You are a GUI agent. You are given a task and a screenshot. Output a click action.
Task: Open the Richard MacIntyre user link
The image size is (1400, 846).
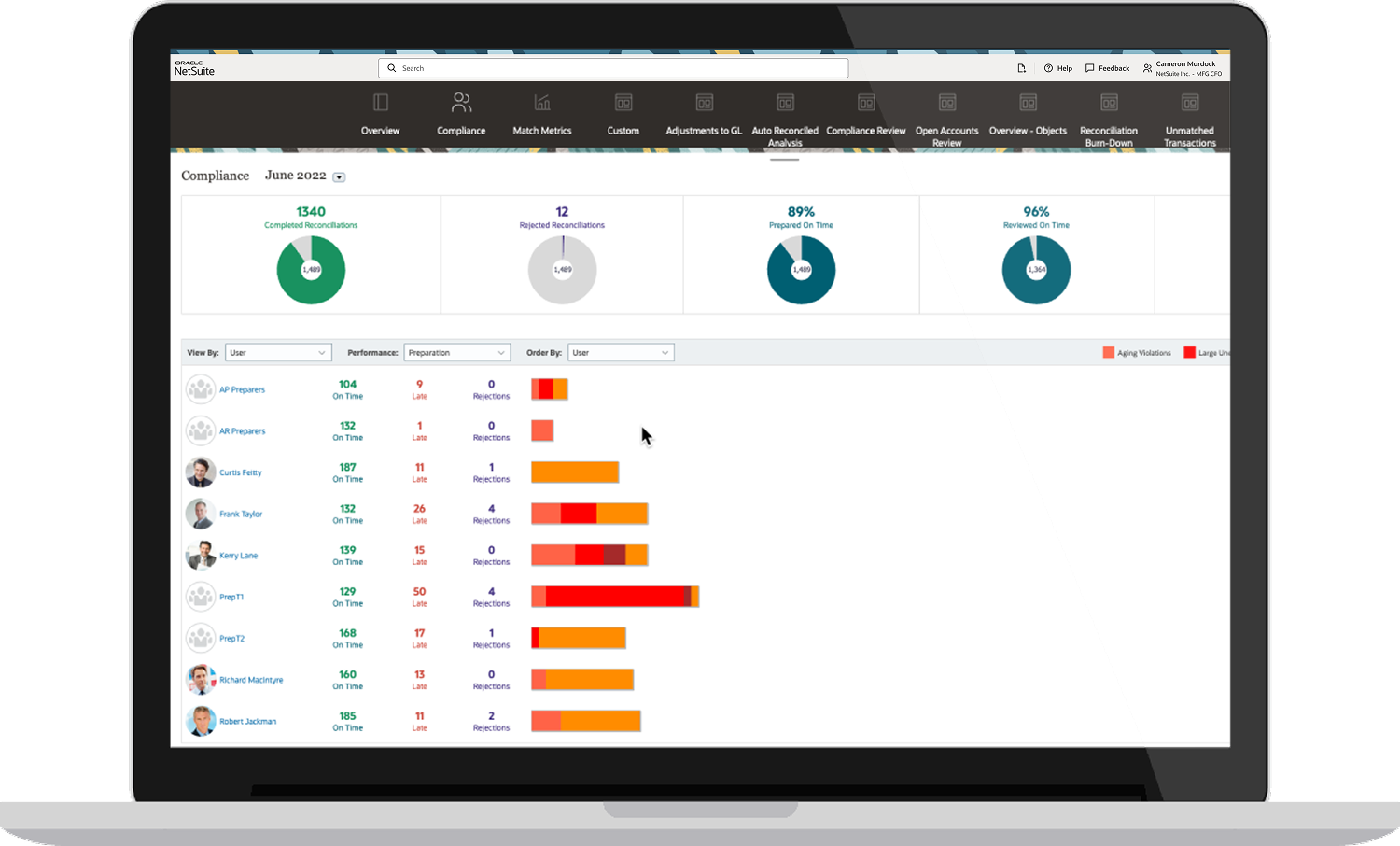point(251,681)
